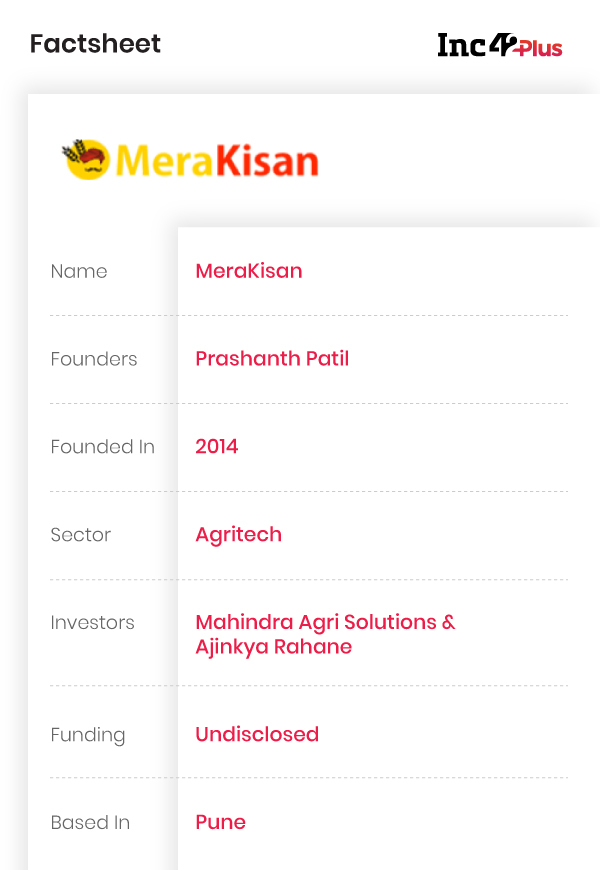
Task: Click the Name row label
Action: (79, 271)
